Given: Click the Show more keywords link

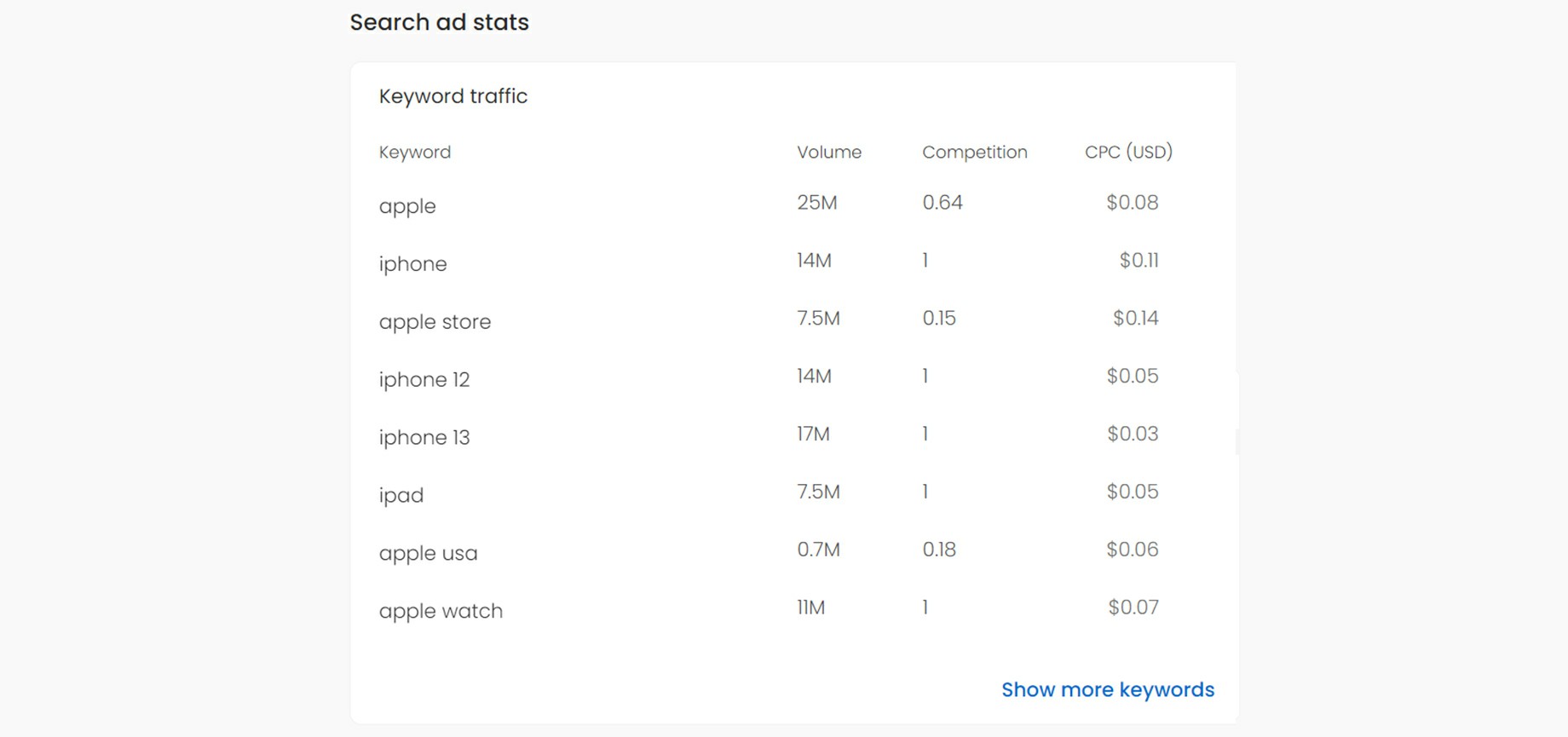Looking at the screenshot, I should [x=1108, y=689].
